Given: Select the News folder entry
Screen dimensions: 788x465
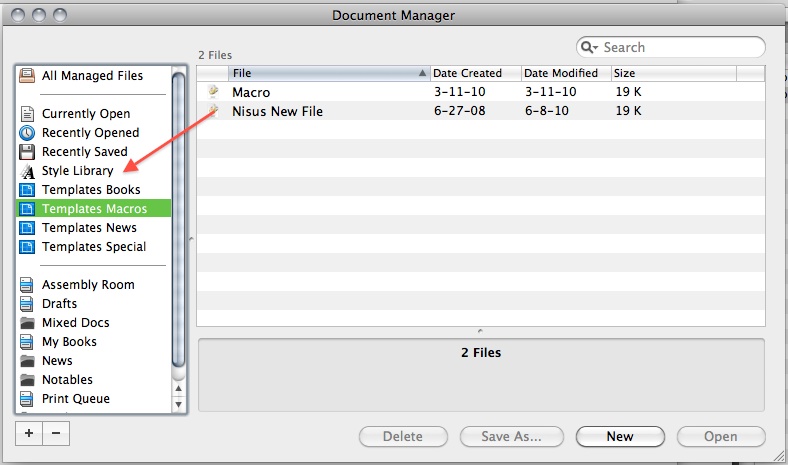Looking at the screenshot, I should coord(93,361).
